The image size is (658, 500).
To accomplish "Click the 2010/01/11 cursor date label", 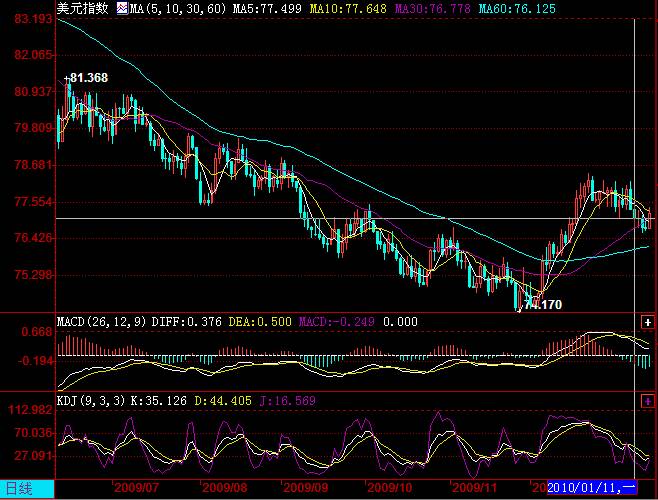I will pos(592,488).
